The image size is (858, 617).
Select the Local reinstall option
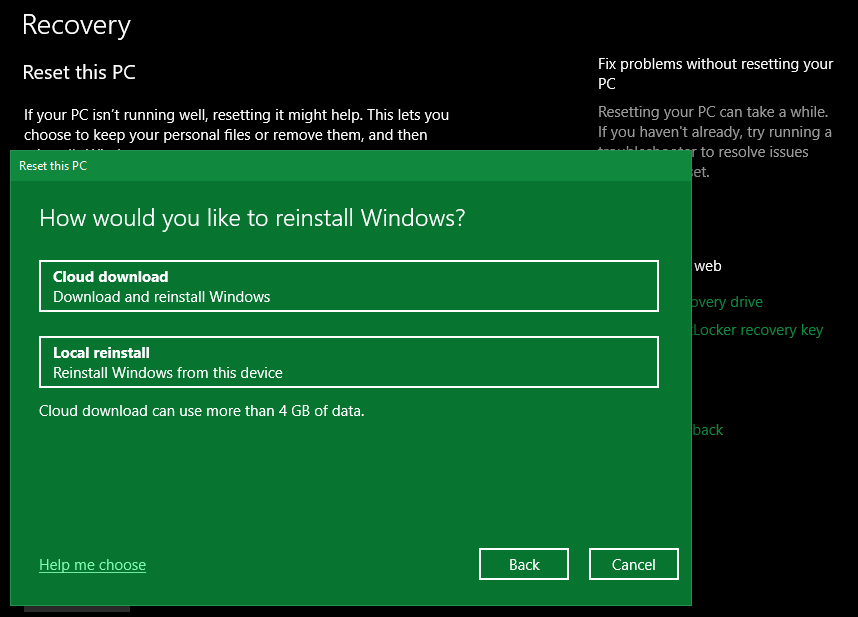coord(348,362)
